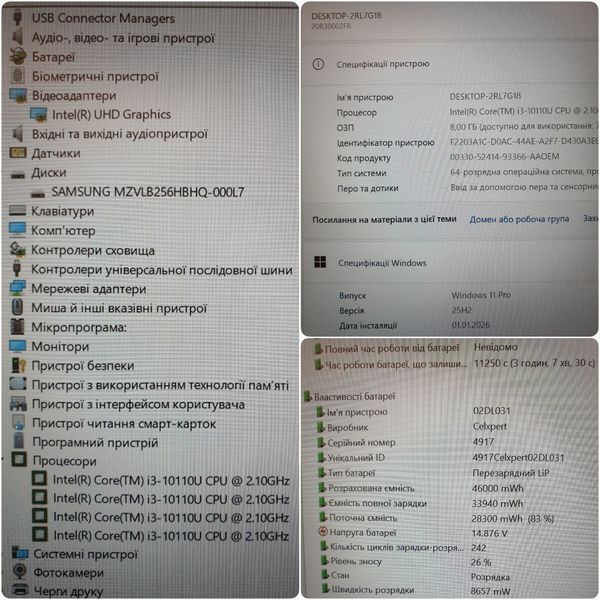Screen dimensions: 600x600
Task: Click the icon beside Напруга батареї
Action: point(323,532)
